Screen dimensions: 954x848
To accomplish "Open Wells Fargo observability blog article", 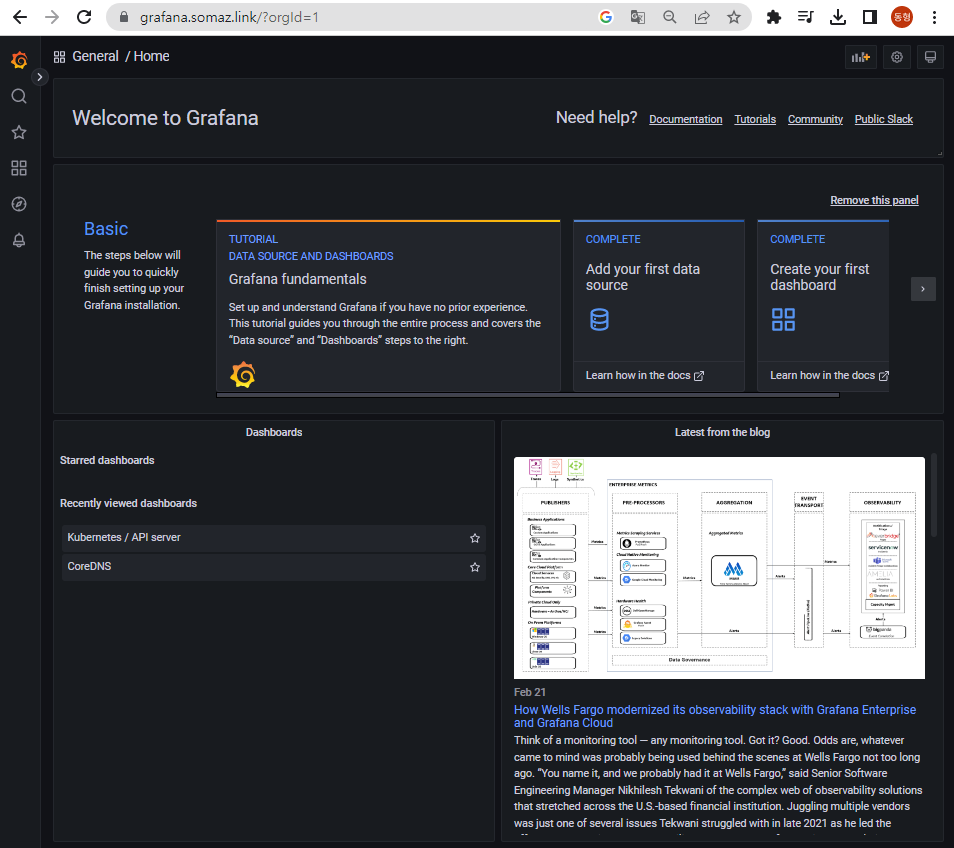I will point(715,716).
